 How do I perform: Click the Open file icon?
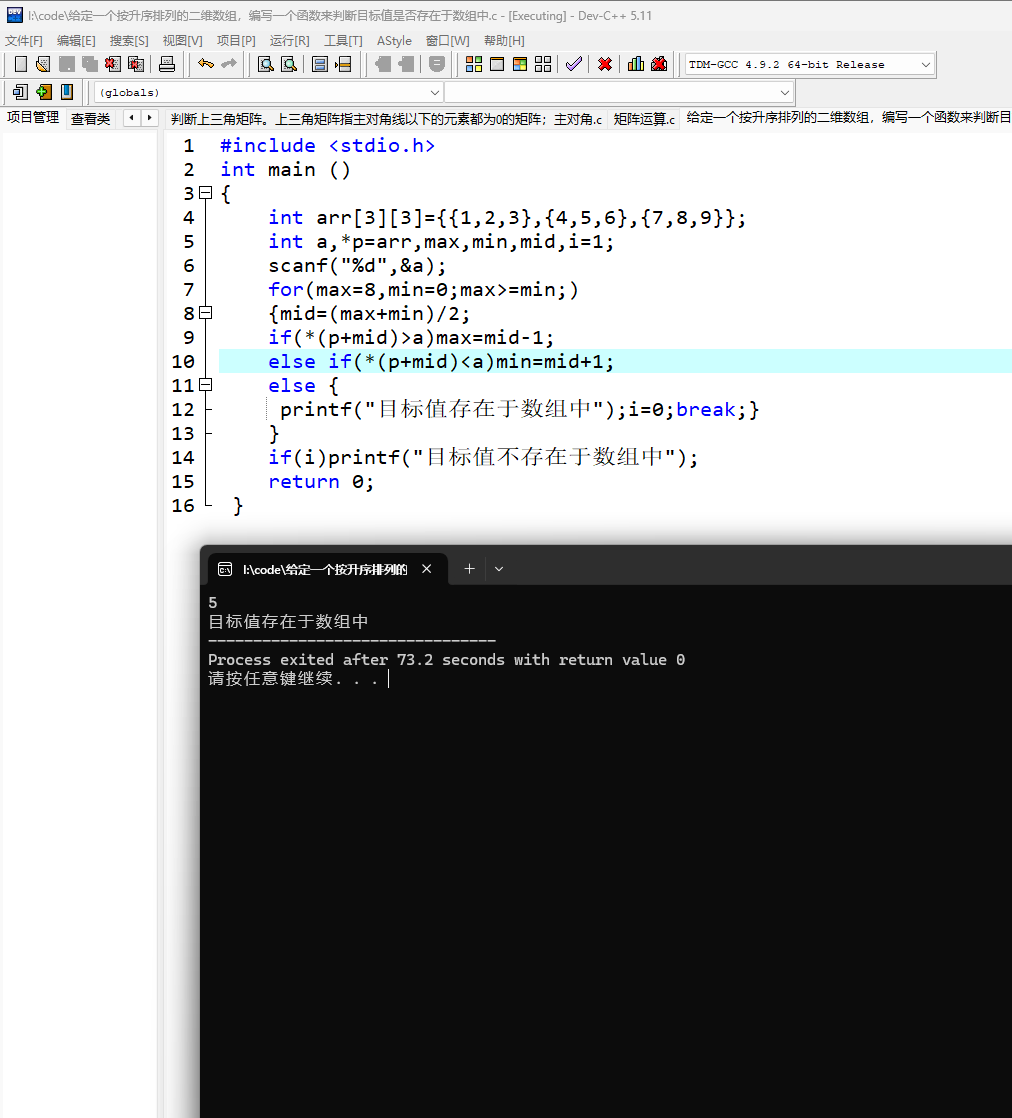43,64
